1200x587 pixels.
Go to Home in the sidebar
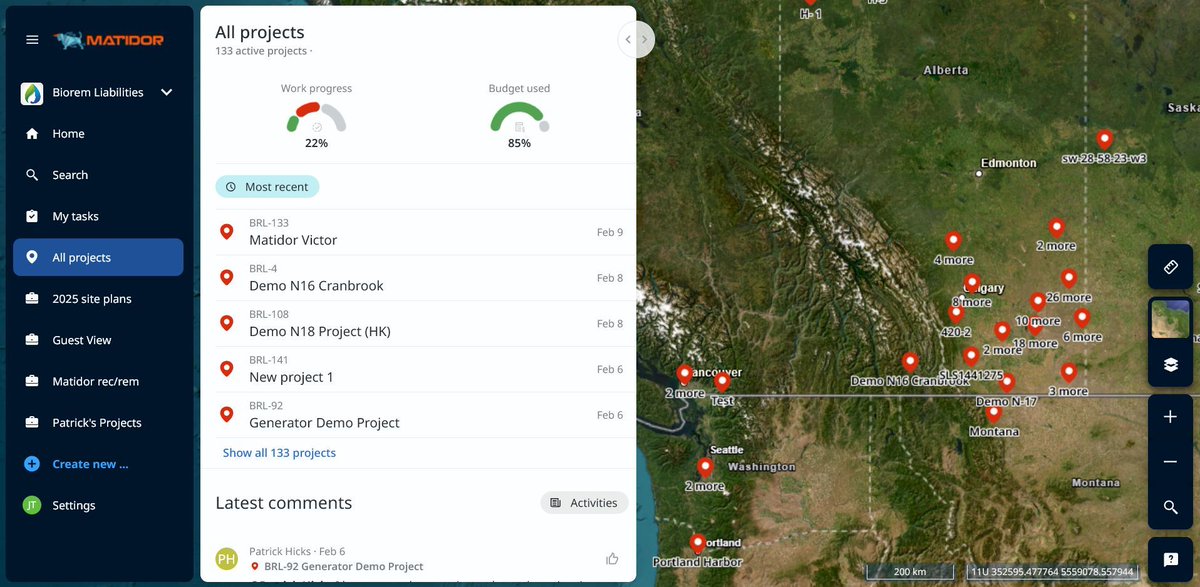click(x=98, y=134)
